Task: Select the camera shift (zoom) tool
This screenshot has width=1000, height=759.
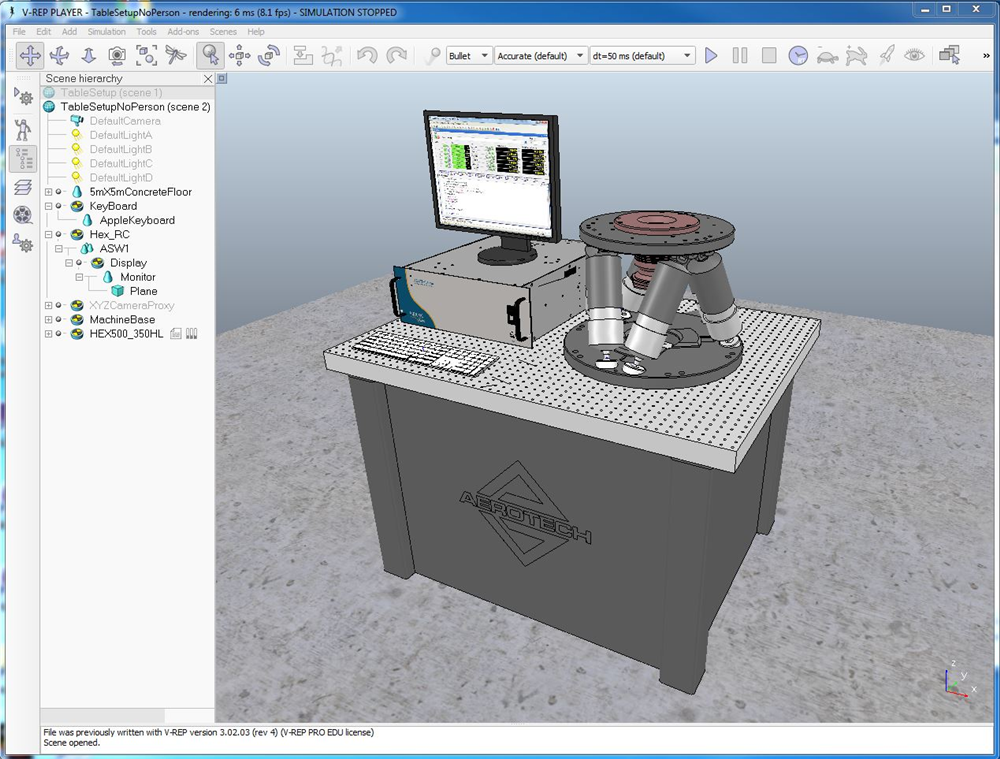Action: point(88,55)
